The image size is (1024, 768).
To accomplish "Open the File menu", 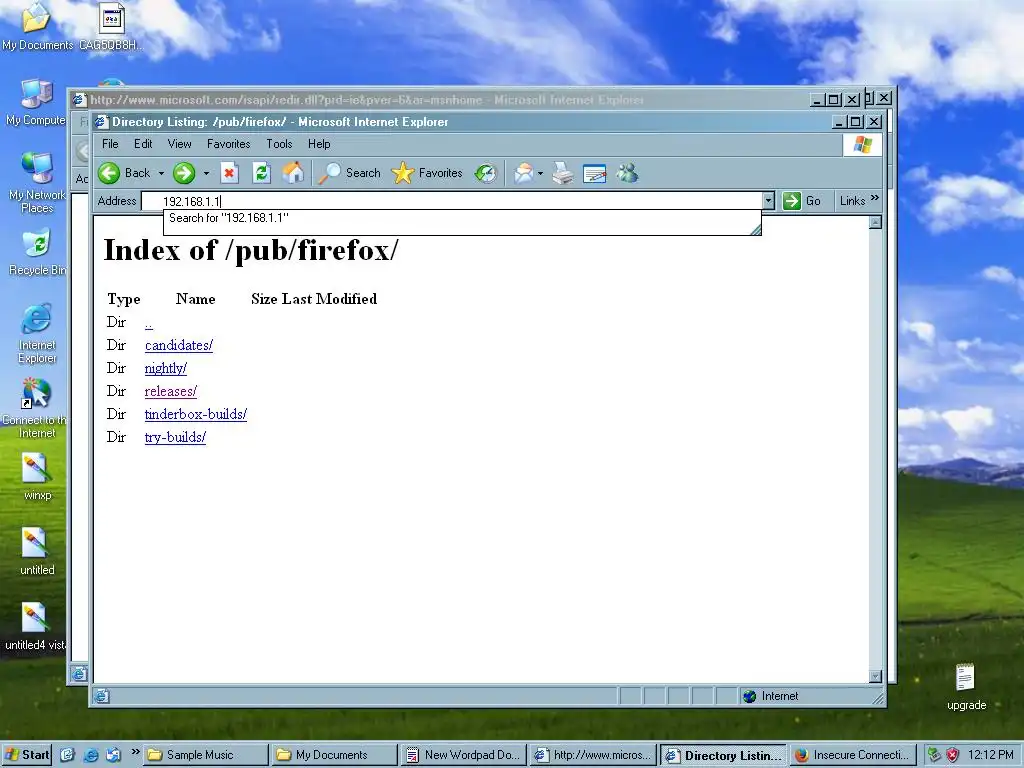I will point(110,144).
